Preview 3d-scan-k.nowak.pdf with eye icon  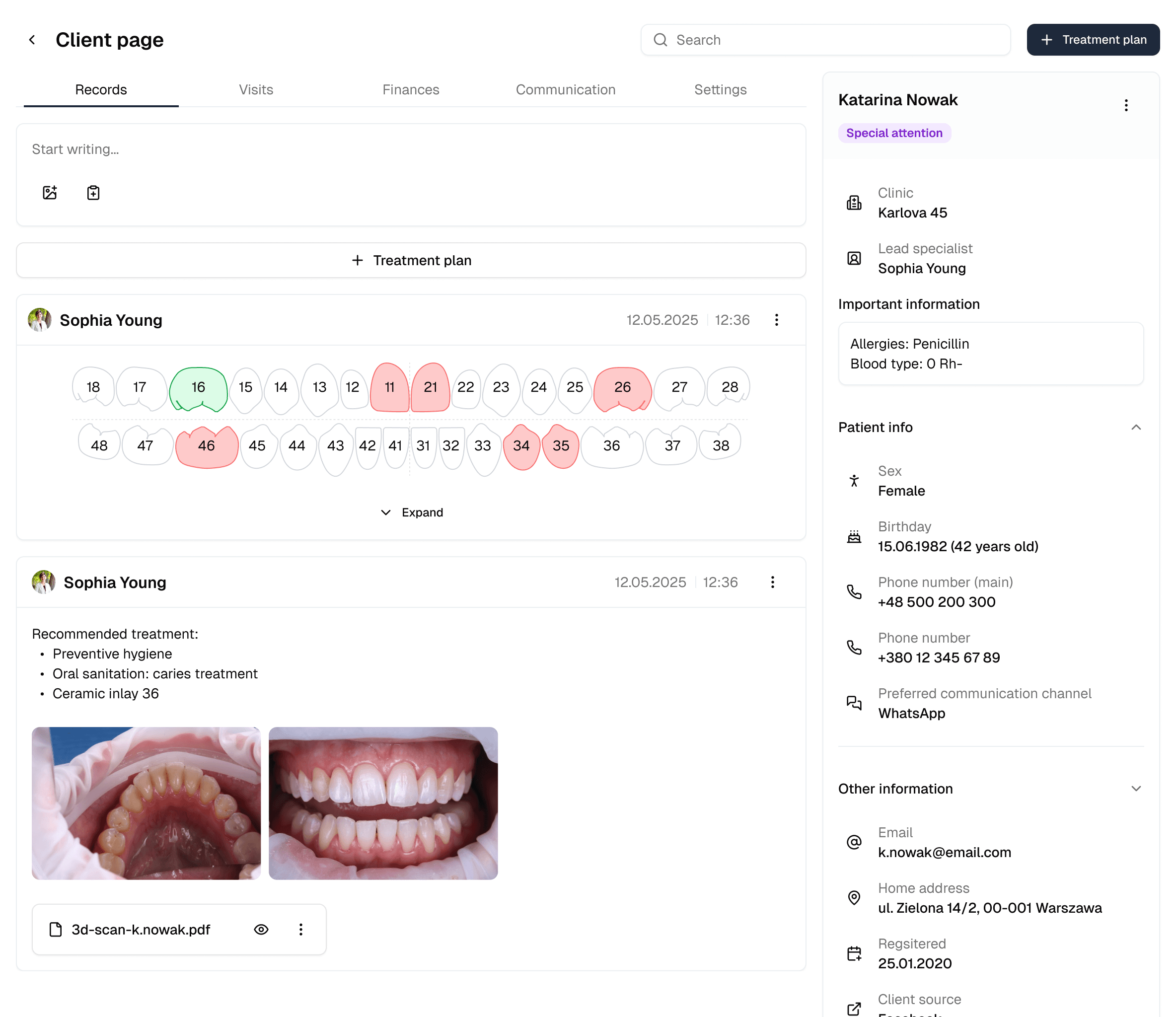261,929
